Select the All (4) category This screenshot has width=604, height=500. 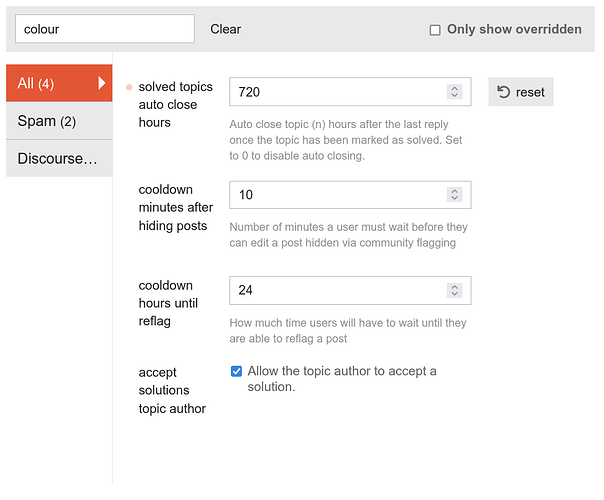click(x=59, y=83)
